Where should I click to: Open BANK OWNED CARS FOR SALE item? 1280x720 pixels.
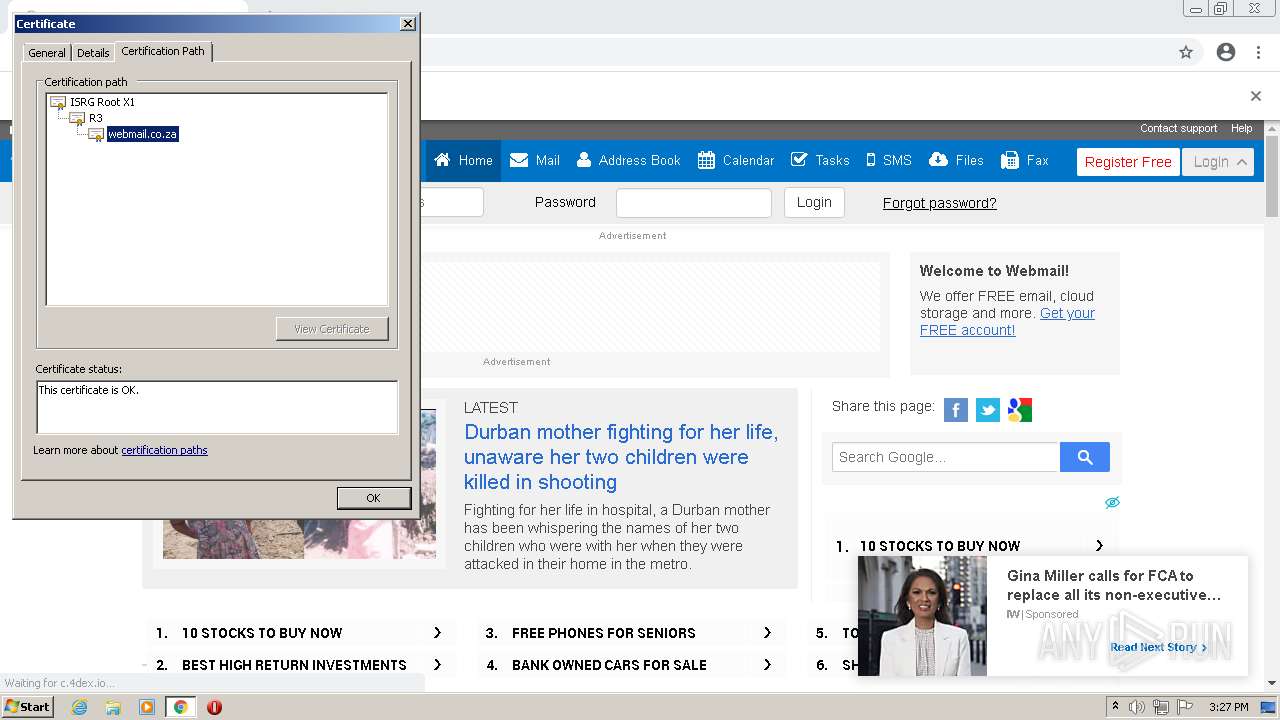[x=609, y=665]
